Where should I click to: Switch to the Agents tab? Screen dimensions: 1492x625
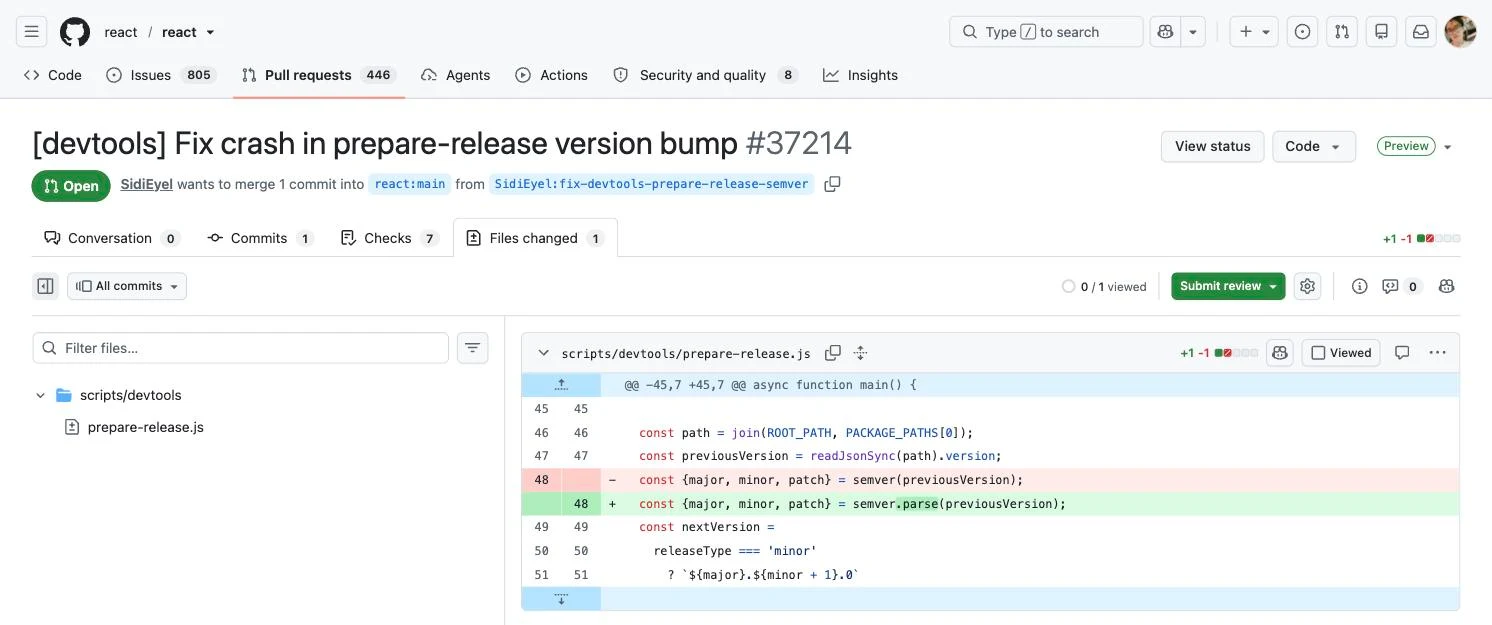pos(456,75)
